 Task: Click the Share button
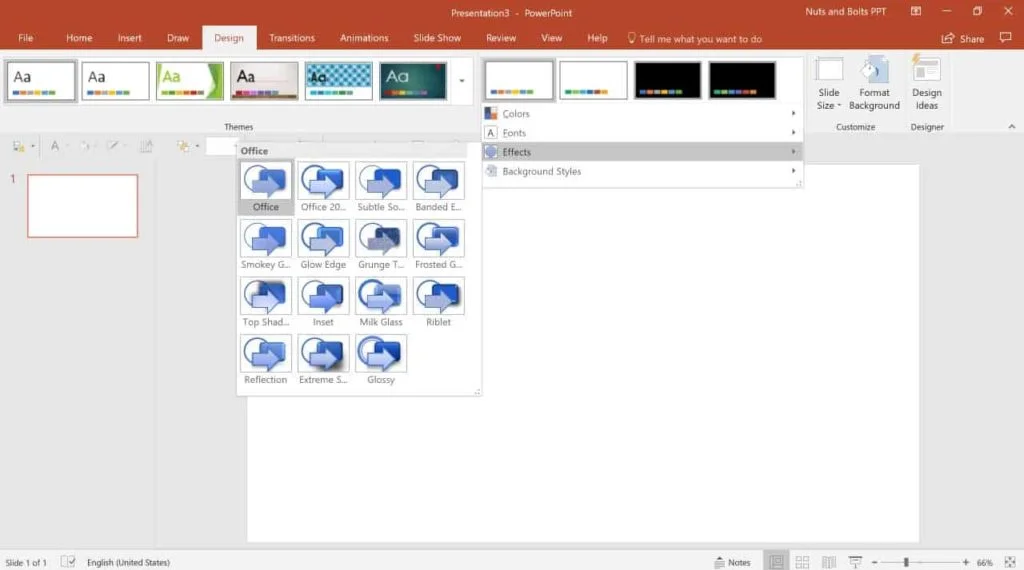[963, 39]
